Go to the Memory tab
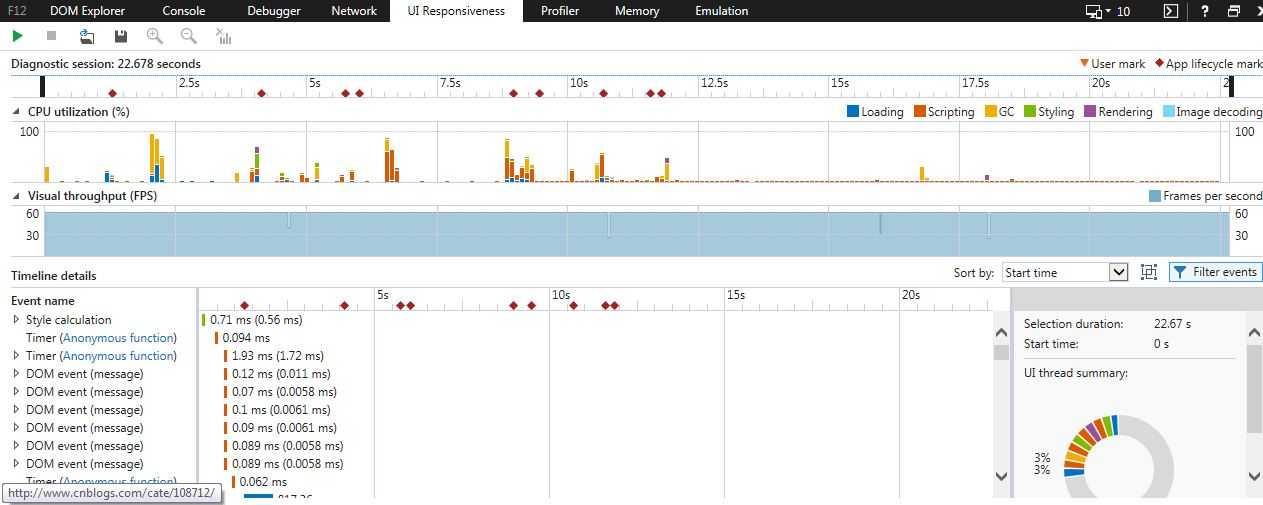This screenshot has height=505, width=1263. point(637,11)
